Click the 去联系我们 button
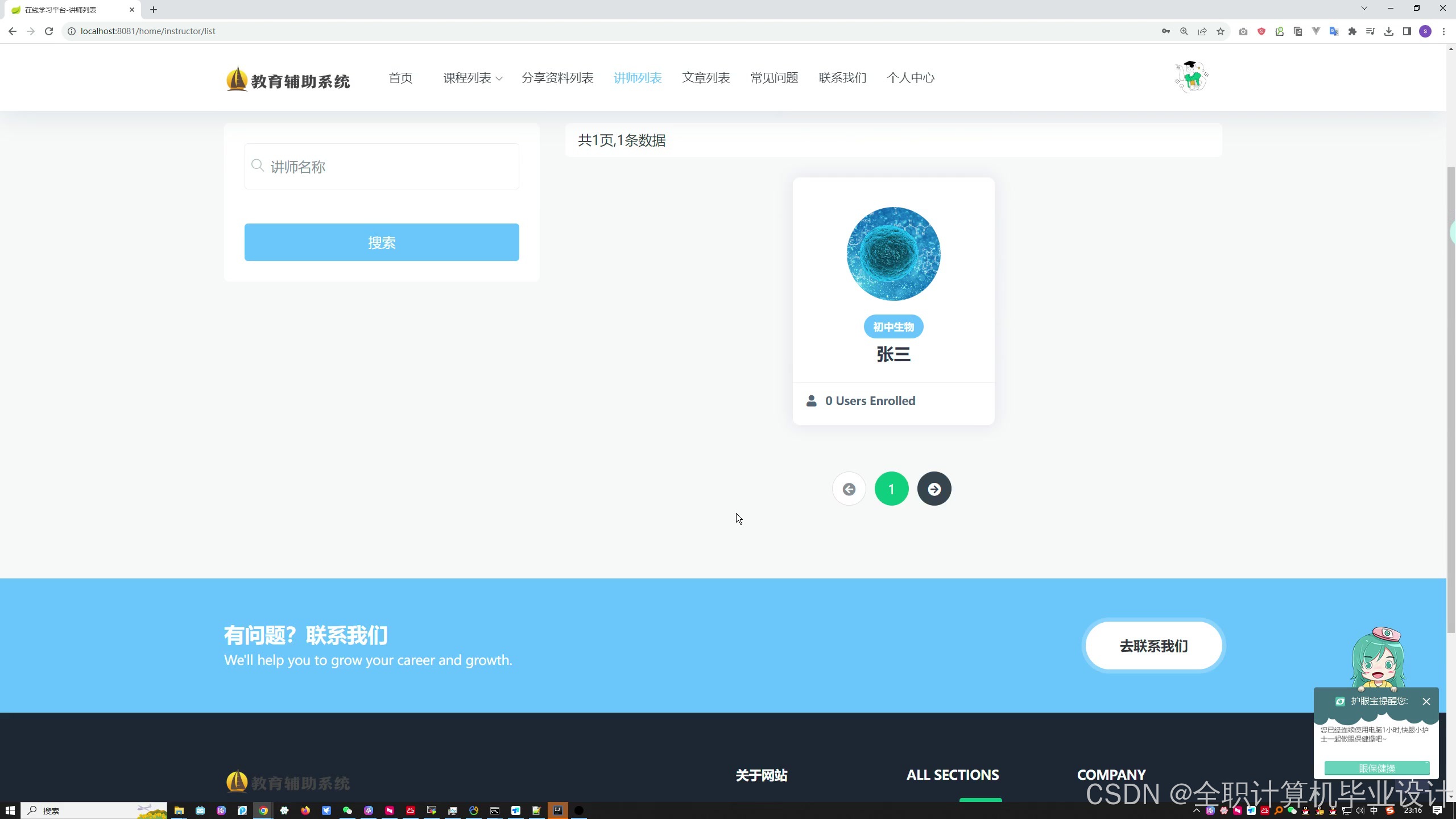The height and width of the screenshot is (819, 1456). (1153, 646)
